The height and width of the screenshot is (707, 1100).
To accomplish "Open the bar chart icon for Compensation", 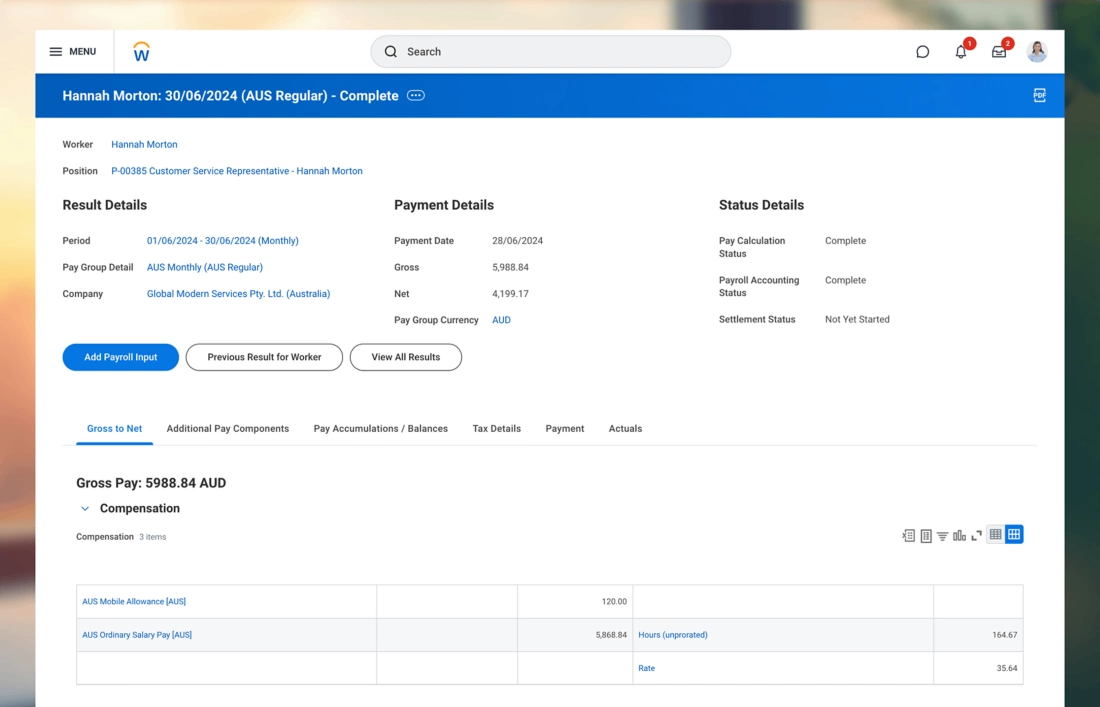I will 959,536.
